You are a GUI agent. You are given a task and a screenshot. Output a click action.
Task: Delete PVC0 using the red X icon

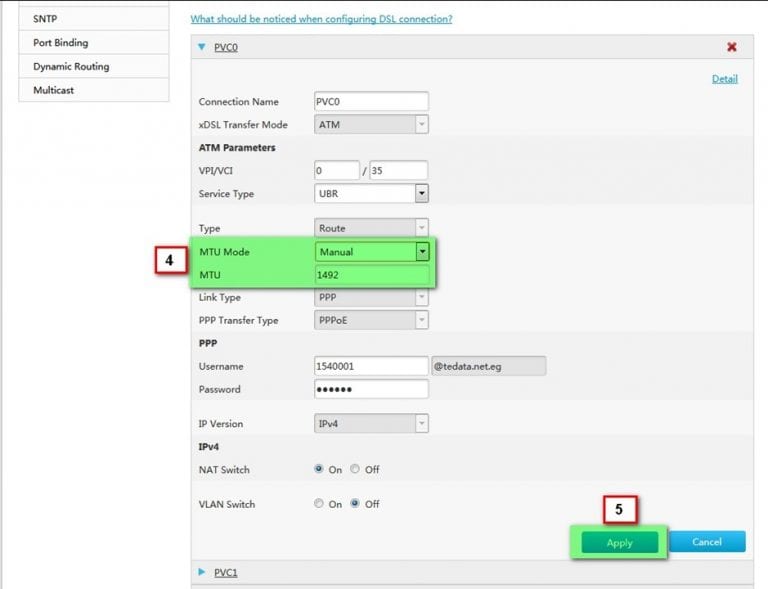(x=731, y=47)
